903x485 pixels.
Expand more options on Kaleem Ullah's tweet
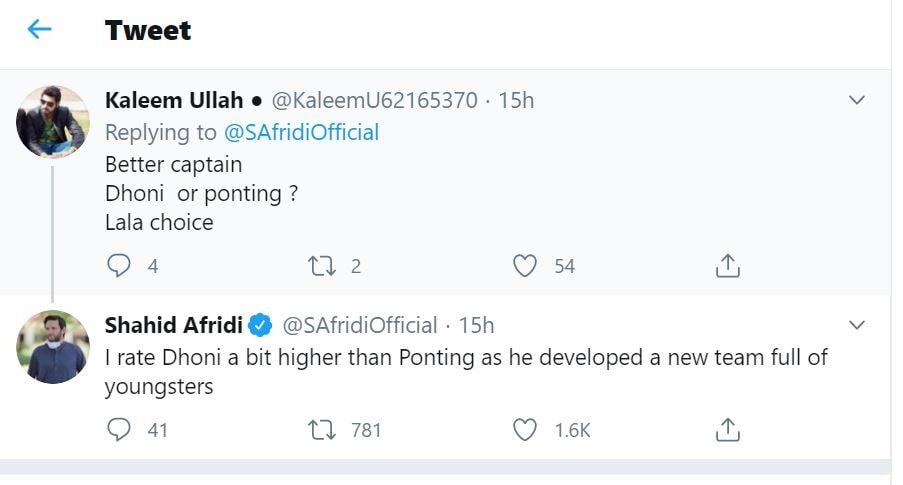pos(857,100)
